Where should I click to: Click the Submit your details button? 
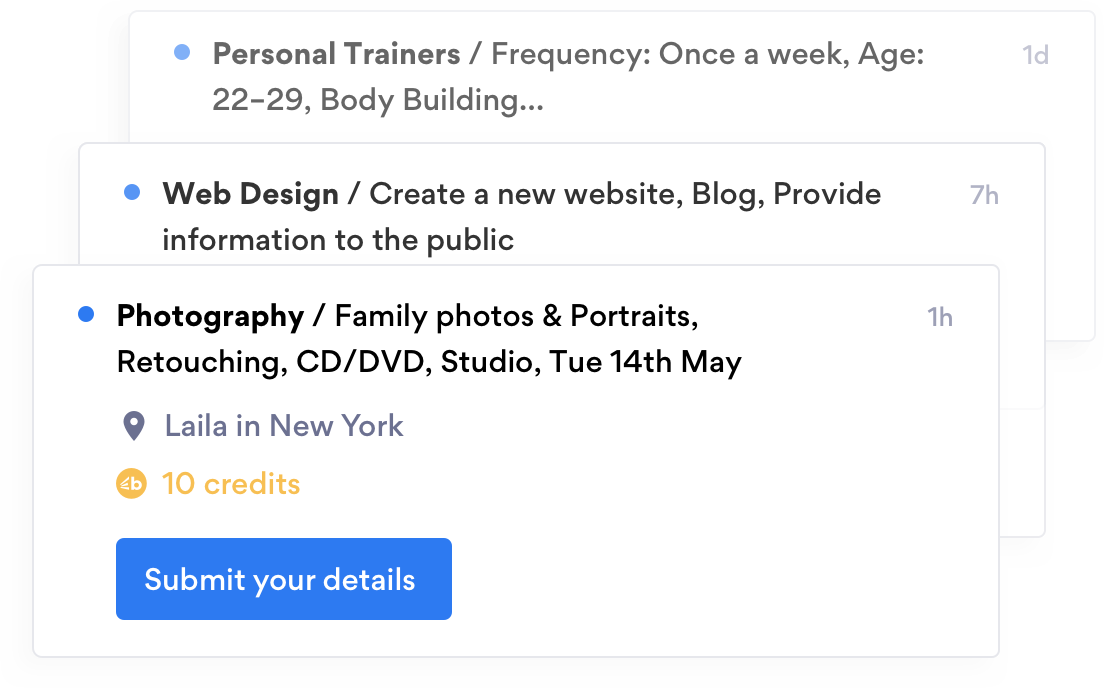tap(283, 579)
